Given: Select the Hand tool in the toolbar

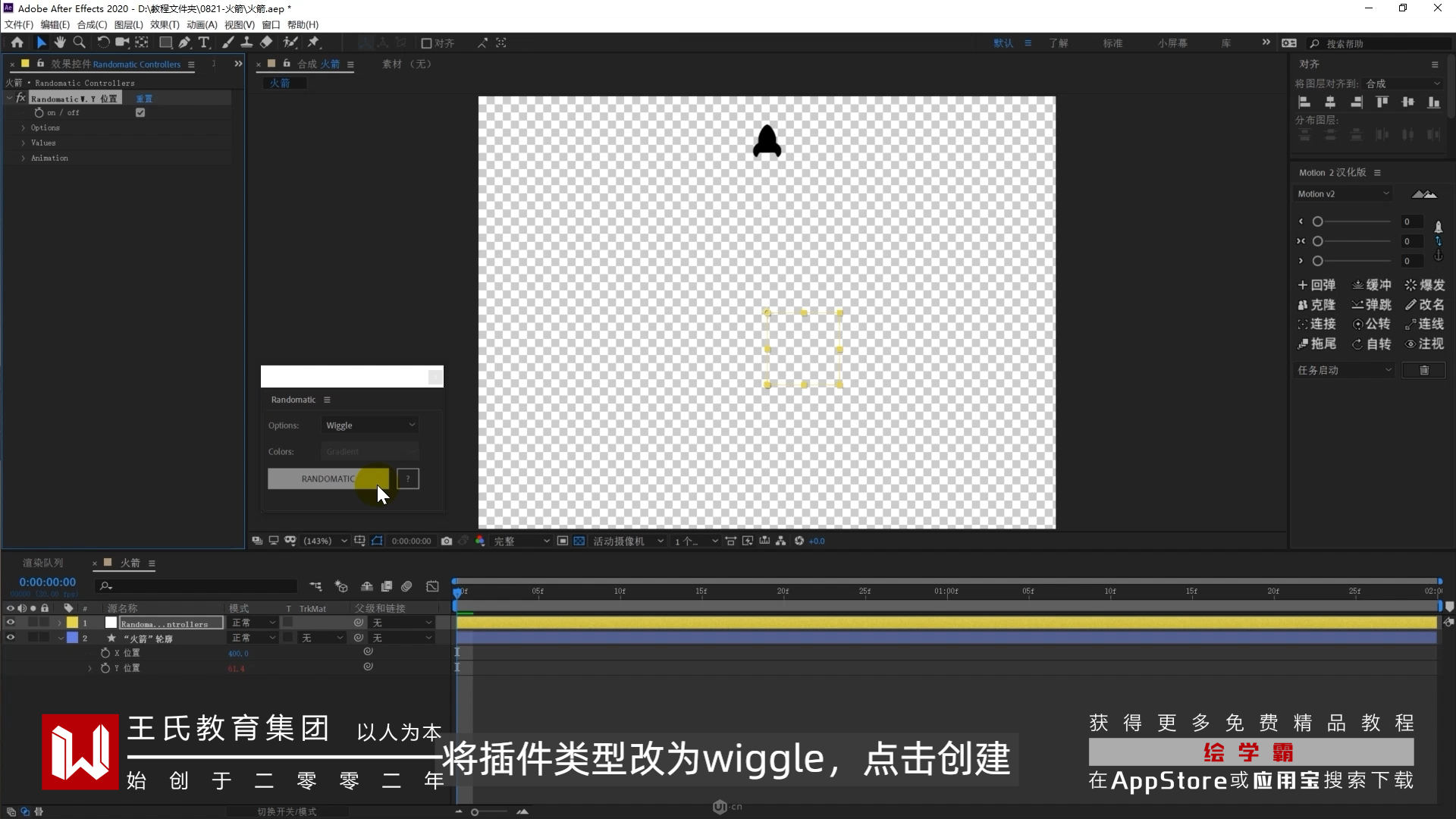Looking at the screenshot, I should pos(60,43).
